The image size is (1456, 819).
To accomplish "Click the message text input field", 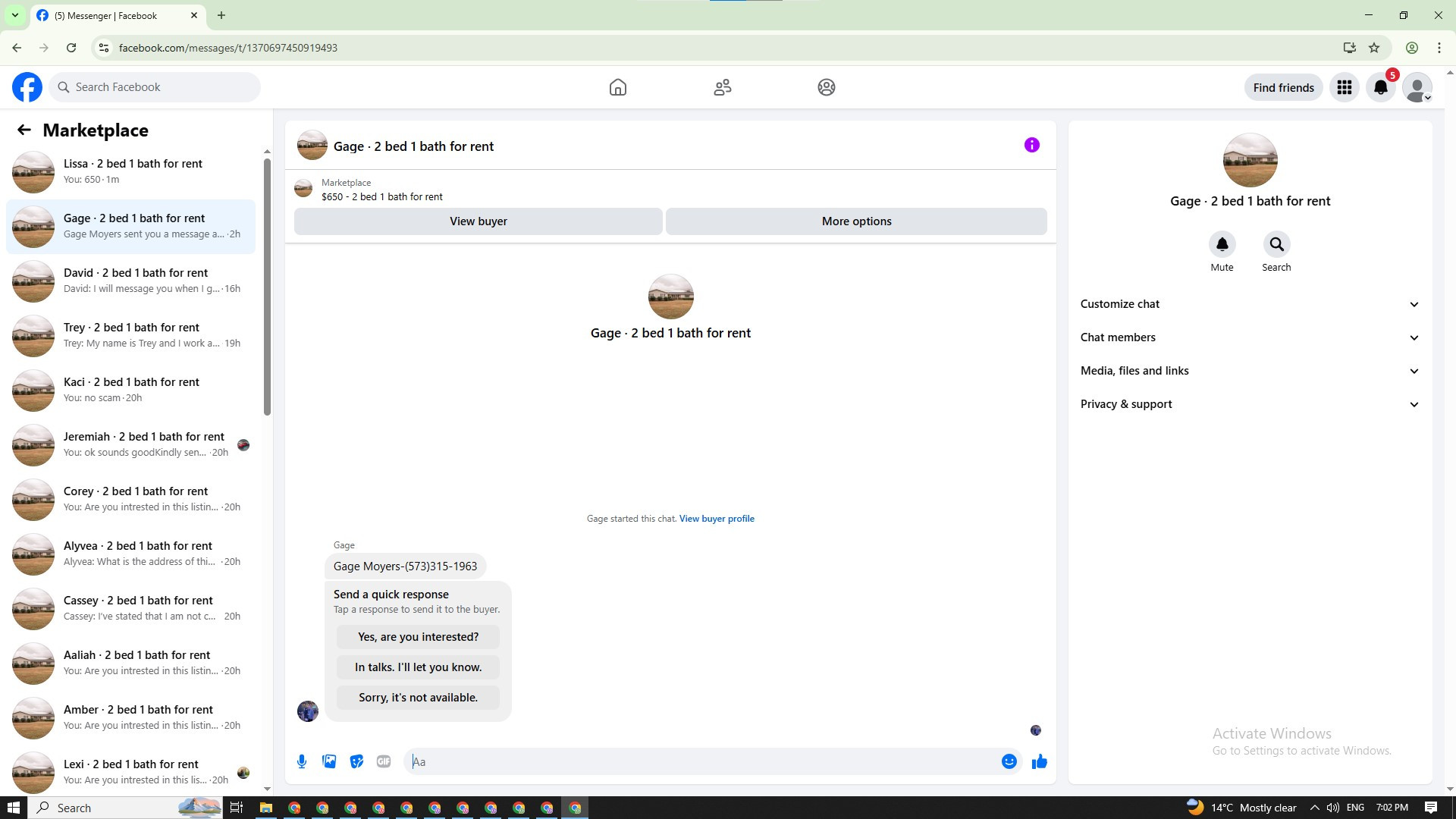I will point(701,761).
